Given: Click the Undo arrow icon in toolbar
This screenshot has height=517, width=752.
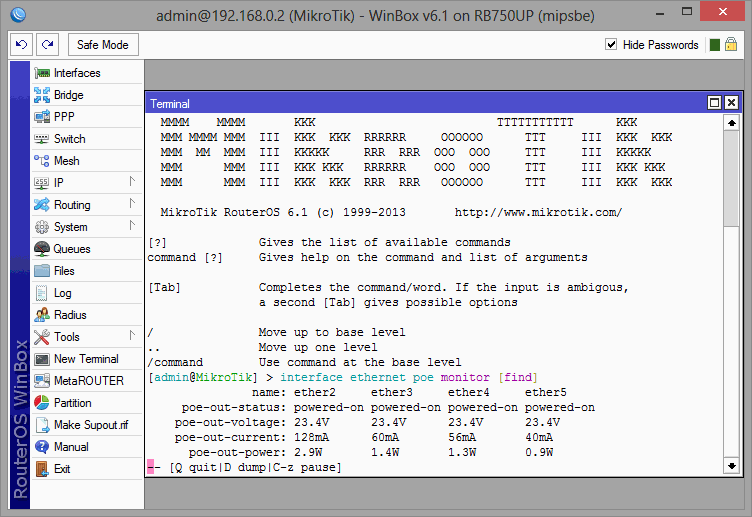Looking at the screenshot, I should click(x=22, y=45).
